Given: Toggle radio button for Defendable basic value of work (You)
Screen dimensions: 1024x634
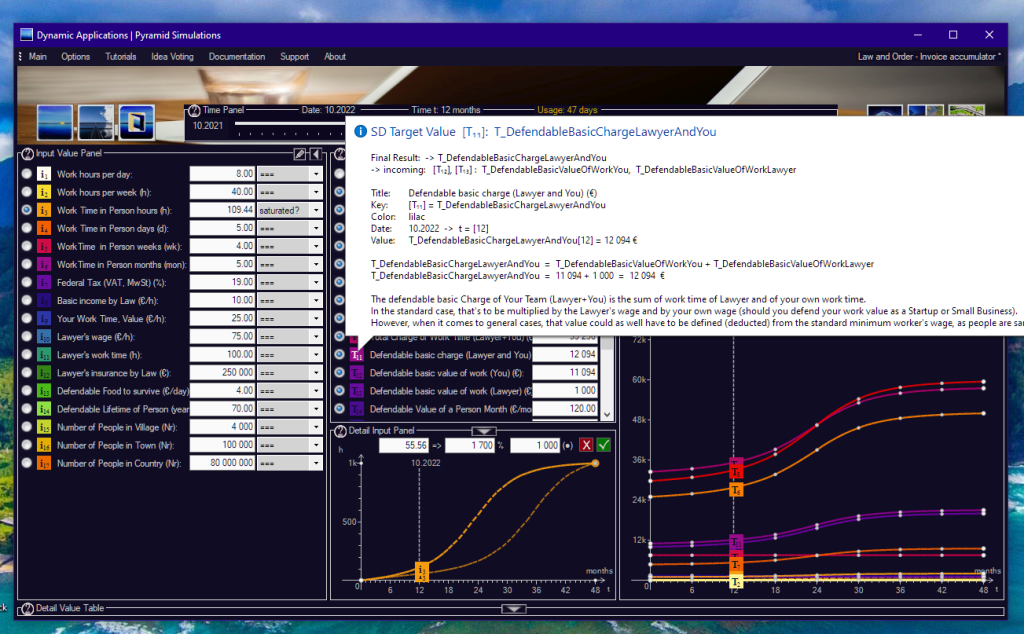Looking at the screenshot, I should pyautogui.click(x=340, y=373).
